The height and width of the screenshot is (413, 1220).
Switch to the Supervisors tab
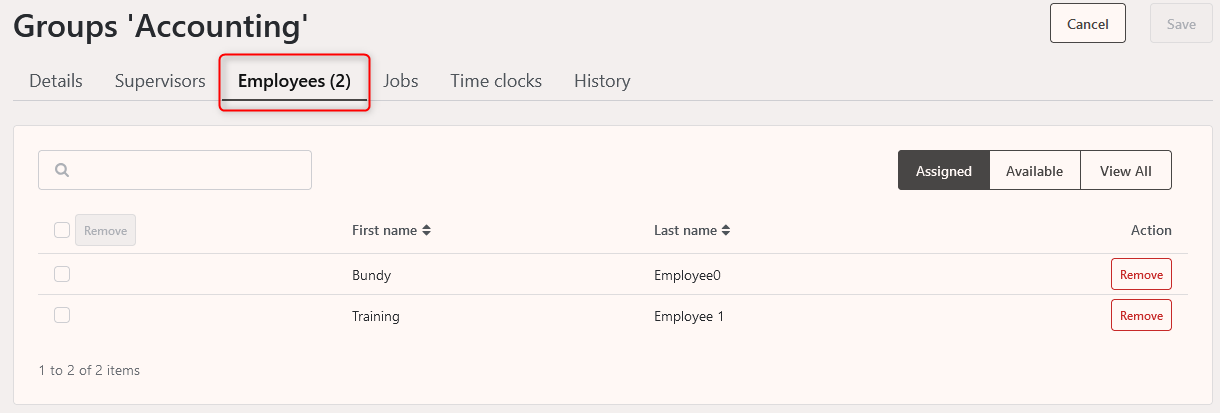pos(160,81)
